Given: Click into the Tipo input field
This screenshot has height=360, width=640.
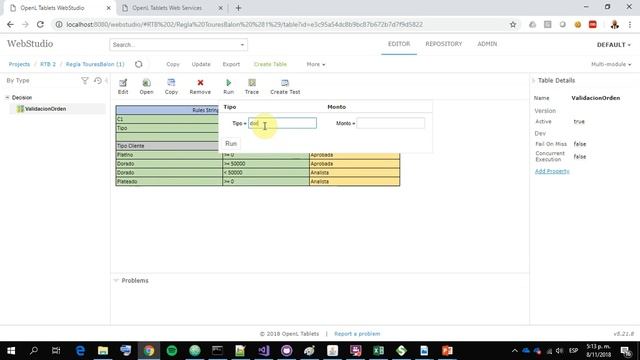Looking at the screenshot, I should click(x=282, y=123).
